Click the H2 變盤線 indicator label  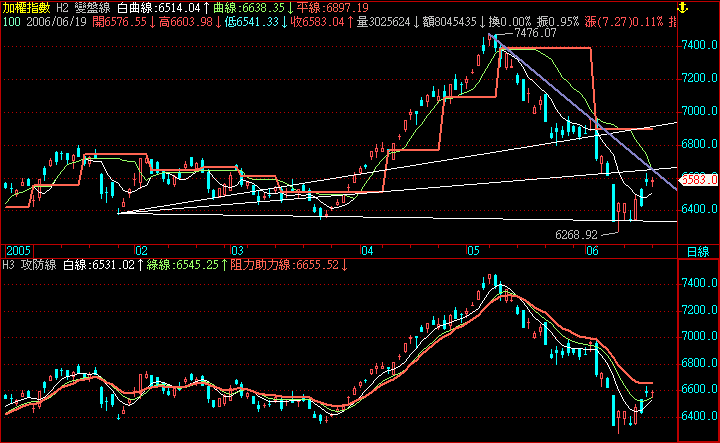pyautogui.click(x=83, y=8)
